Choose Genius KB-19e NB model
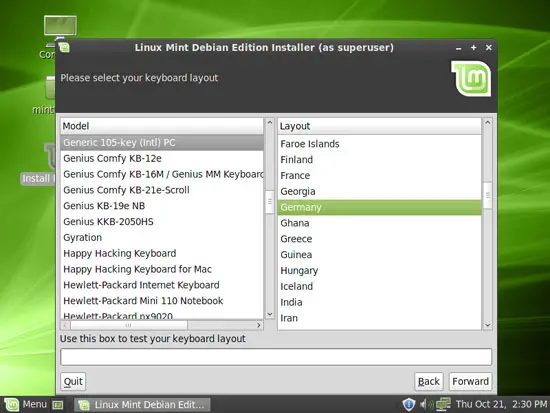The height and width of the screenshot is (413, 550). click(x=162, y=206)
